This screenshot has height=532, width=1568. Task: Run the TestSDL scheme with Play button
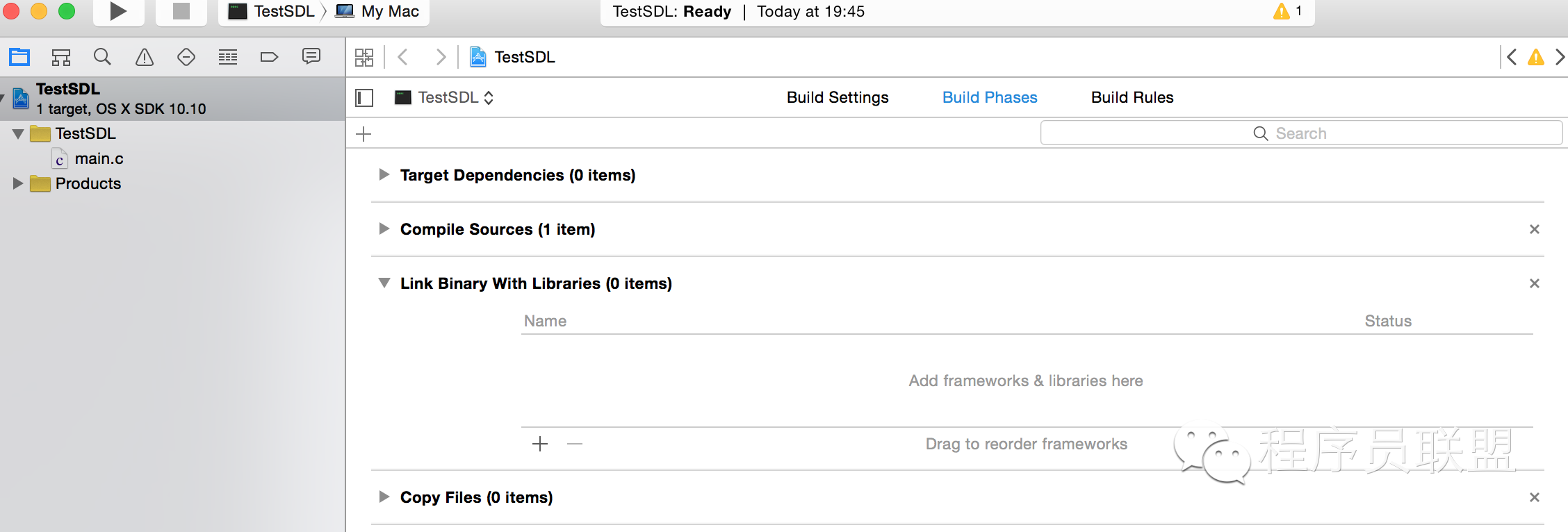[x=118, y=11]
